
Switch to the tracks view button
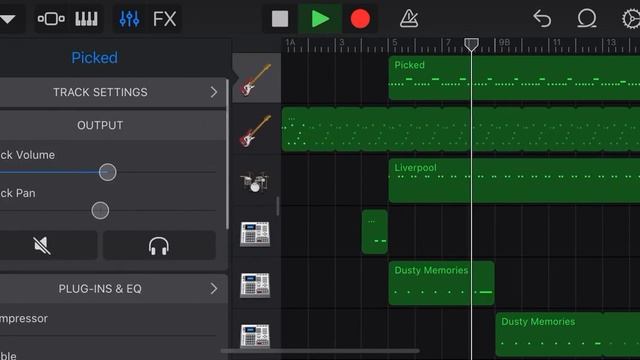pos(51,19)
